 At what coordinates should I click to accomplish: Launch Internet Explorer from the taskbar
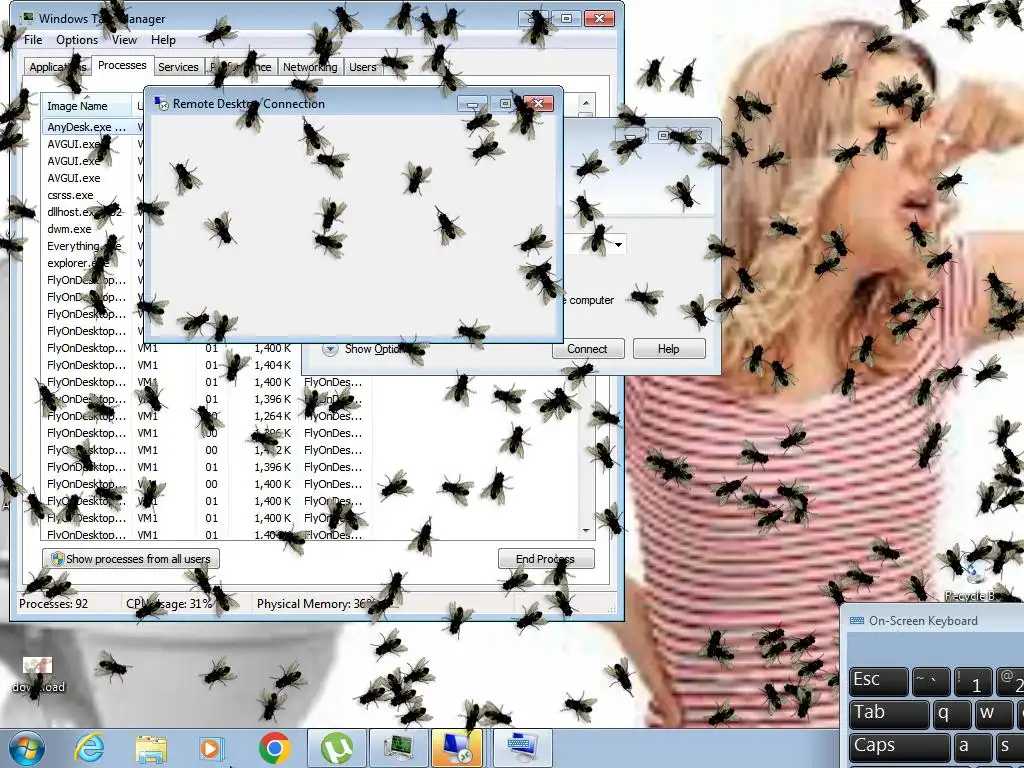click(89, 748)
